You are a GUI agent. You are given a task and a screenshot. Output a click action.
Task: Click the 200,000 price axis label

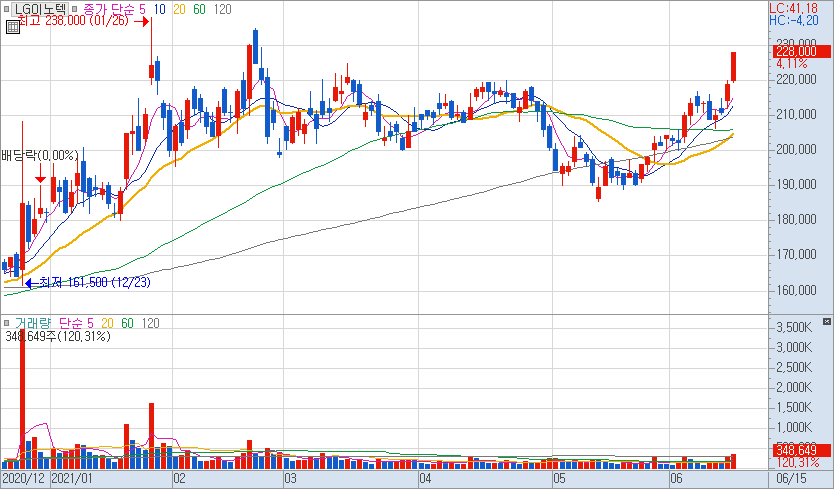point(796,150)
